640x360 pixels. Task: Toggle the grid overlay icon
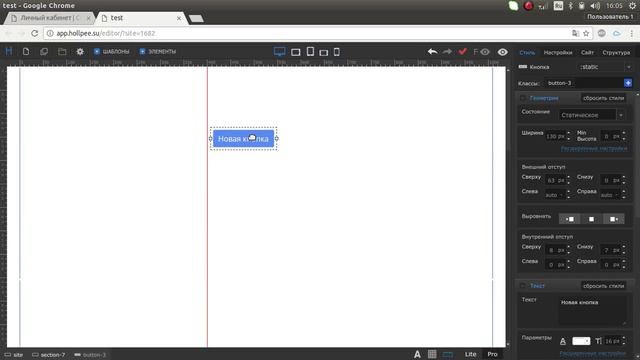pyautogui.click(x=432, y=354)
